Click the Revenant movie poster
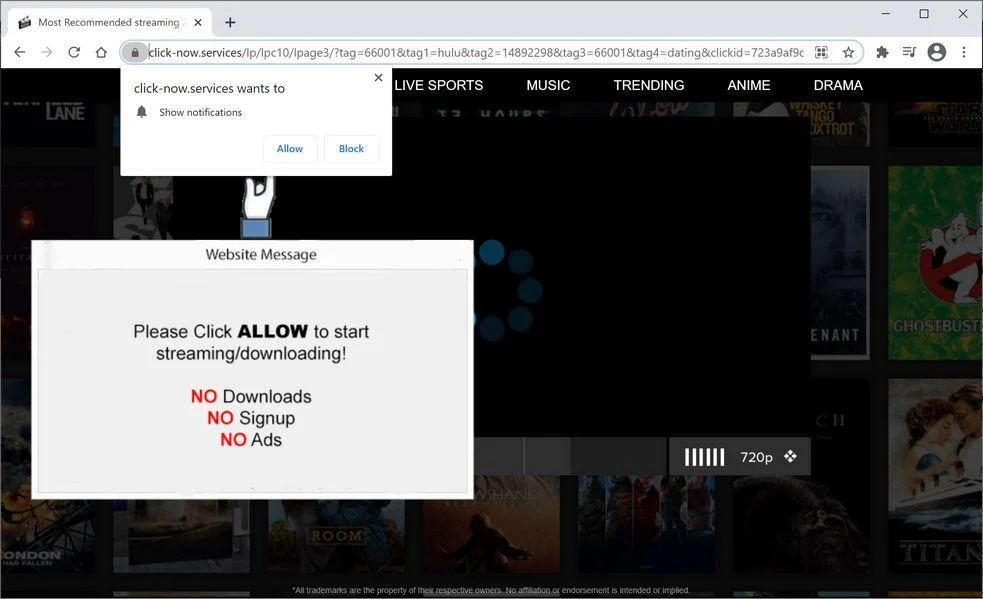The height and width of the screenshot is (599, 983). pyautogui.click(x=840, y=263)
